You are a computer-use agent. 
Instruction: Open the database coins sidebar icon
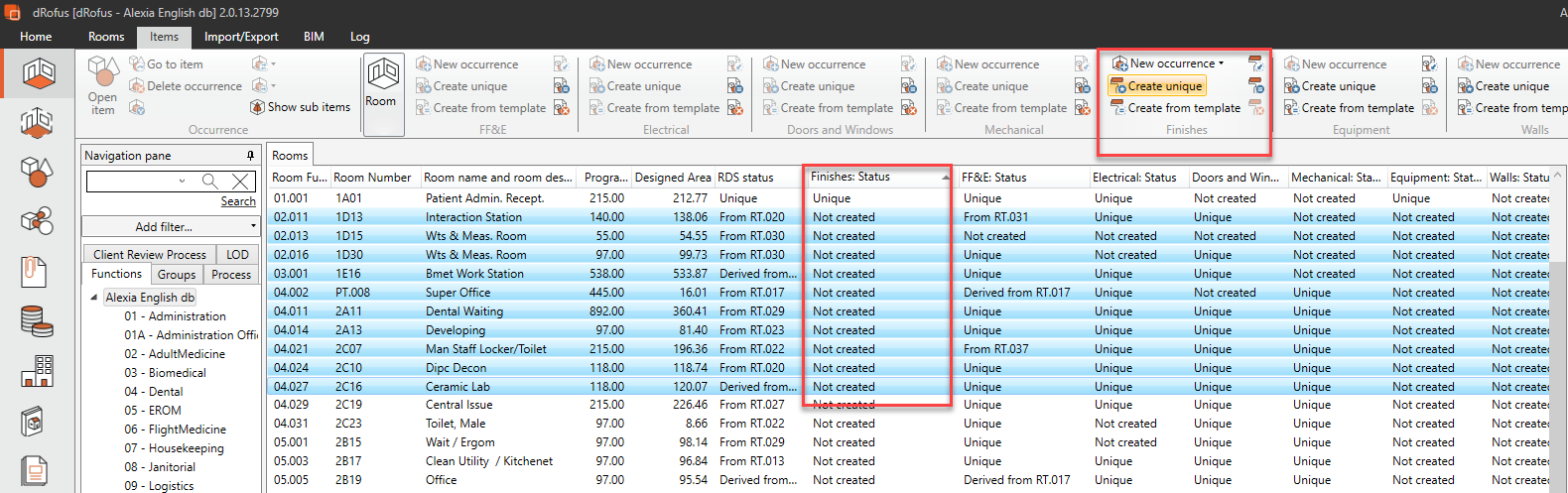[x=37, y=321]
